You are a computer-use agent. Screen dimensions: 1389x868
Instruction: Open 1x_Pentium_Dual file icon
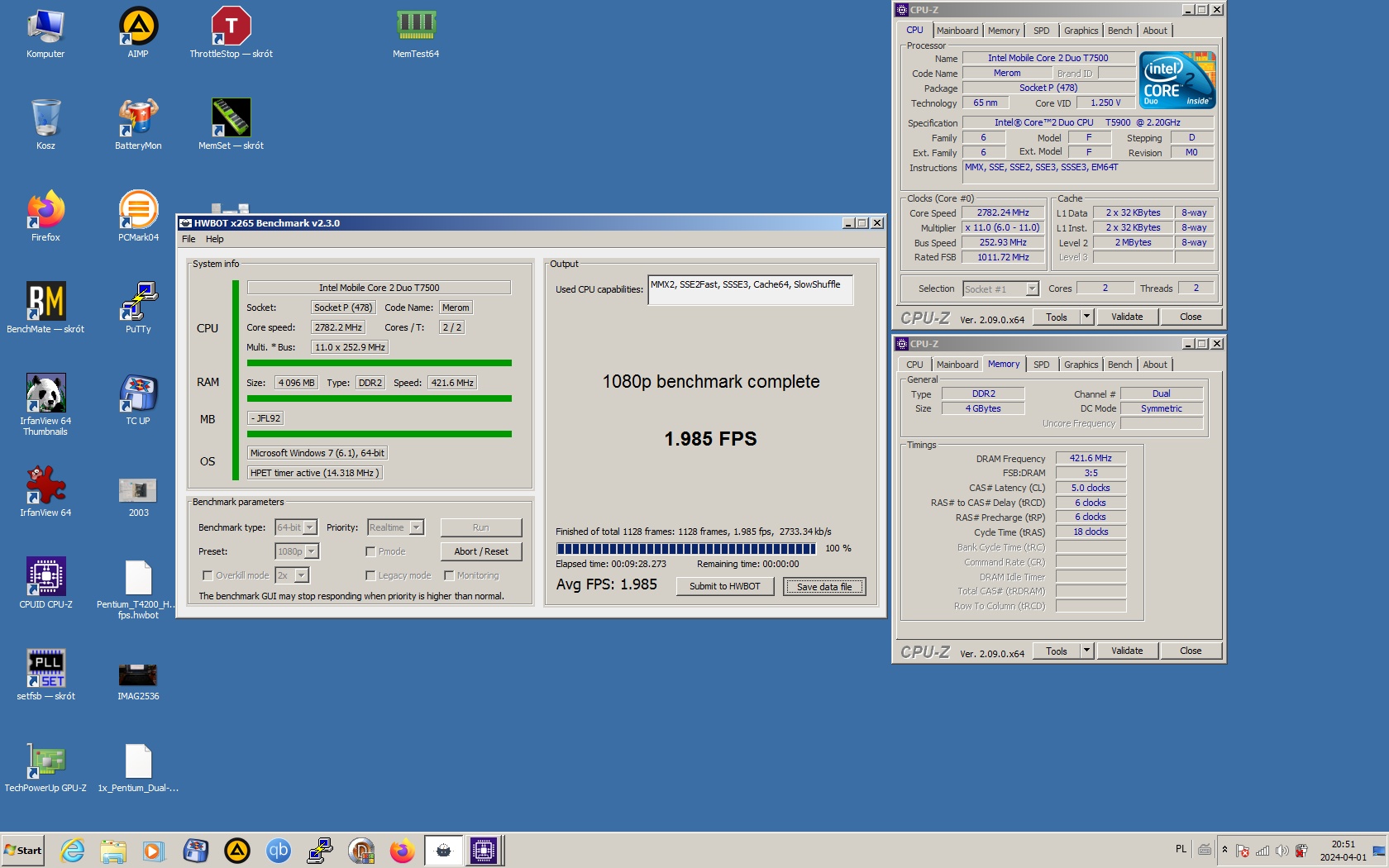point(138,767)
